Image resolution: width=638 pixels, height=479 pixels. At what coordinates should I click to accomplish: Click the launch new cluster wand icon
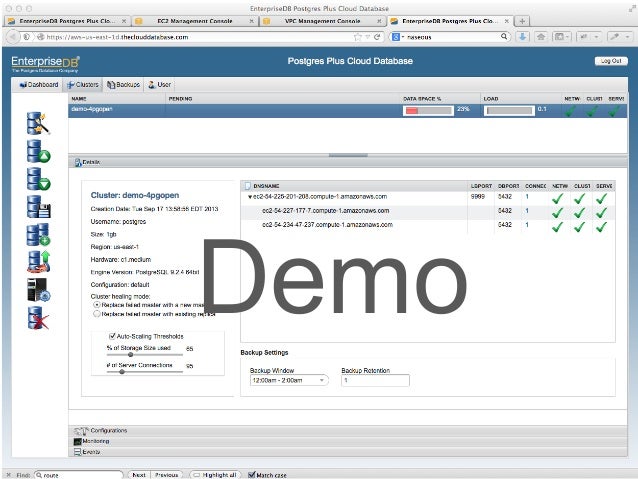(38, 124)
